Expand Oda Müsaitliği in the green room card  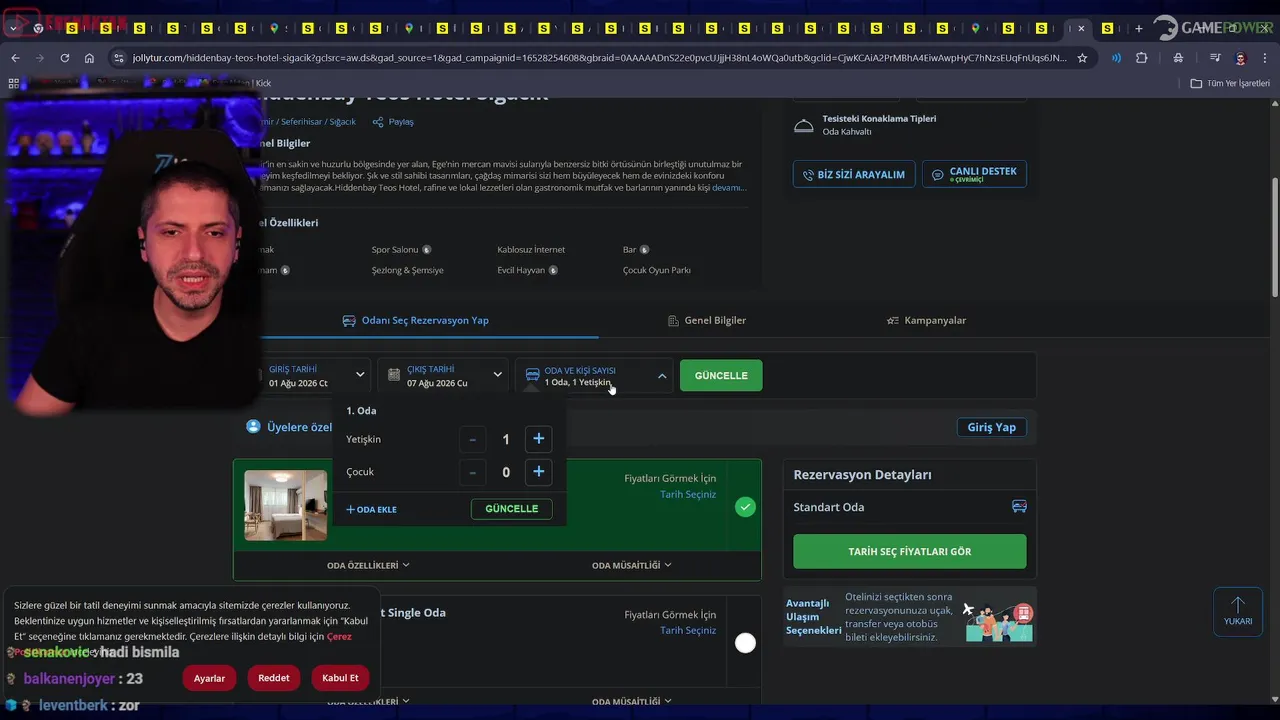pos(631,565)
